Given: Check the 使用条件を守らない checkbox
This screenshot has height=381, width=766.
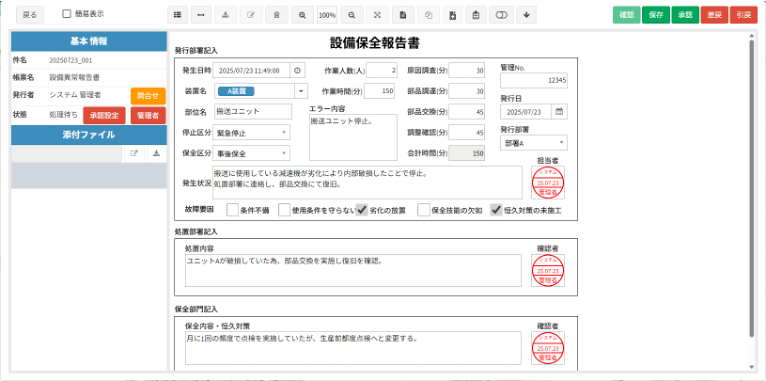Looking at the screenshot, I should 284,210.
